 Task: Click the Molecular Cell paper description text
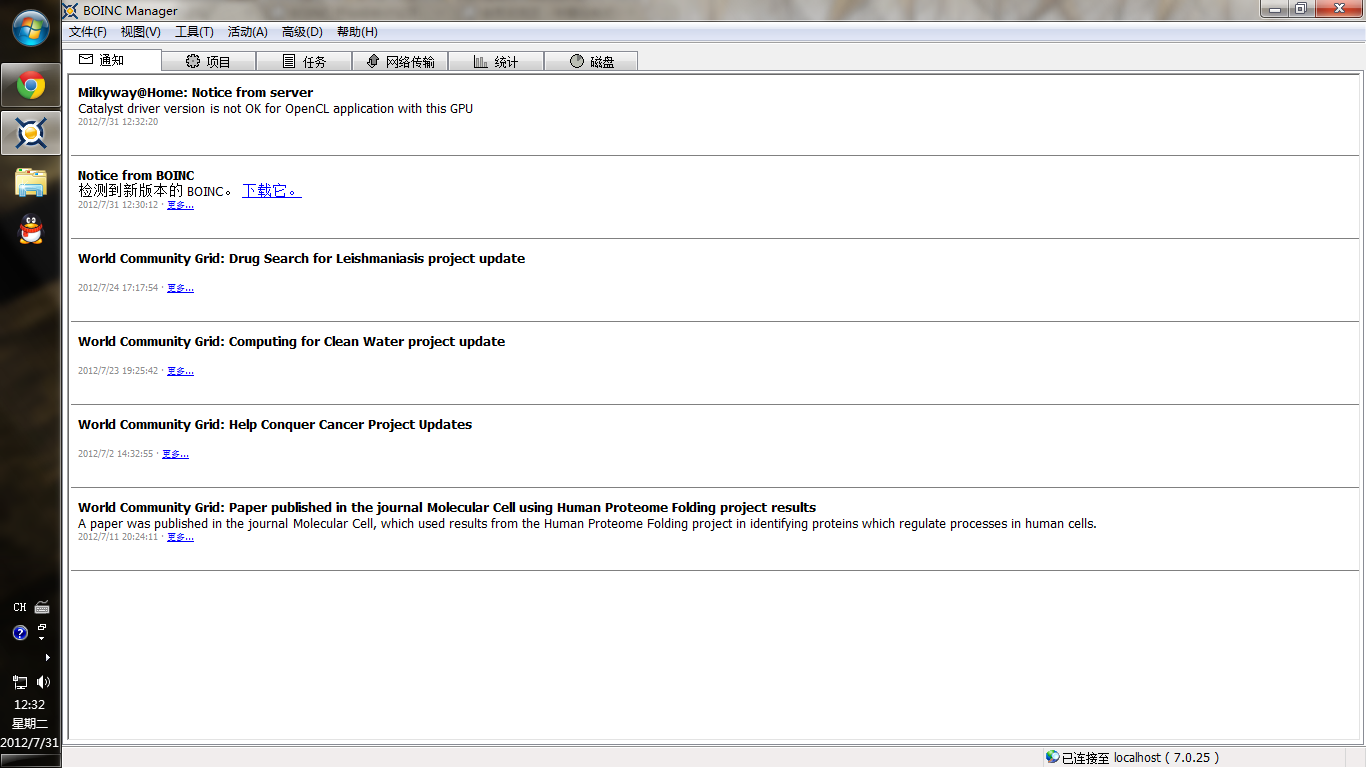587,524
